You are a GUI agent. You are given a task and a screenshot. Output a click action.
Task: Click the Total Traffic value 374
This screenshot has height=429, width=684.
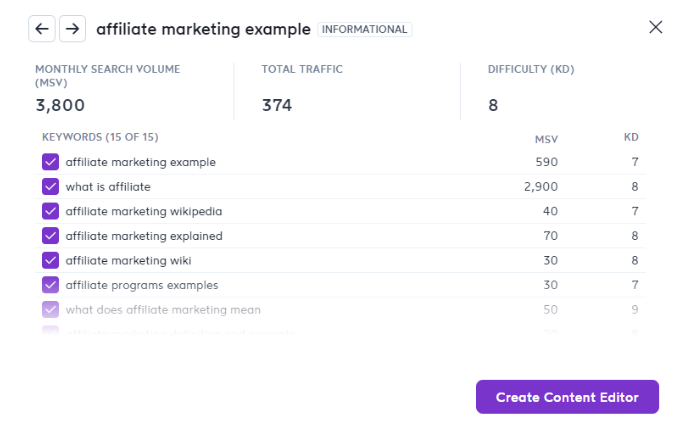click(277, 105)
